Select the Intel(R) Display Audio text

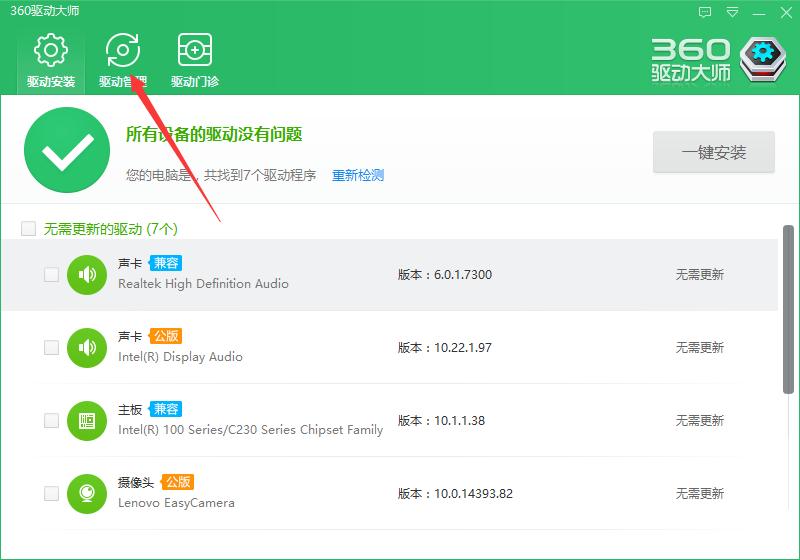tap(180, 357)
